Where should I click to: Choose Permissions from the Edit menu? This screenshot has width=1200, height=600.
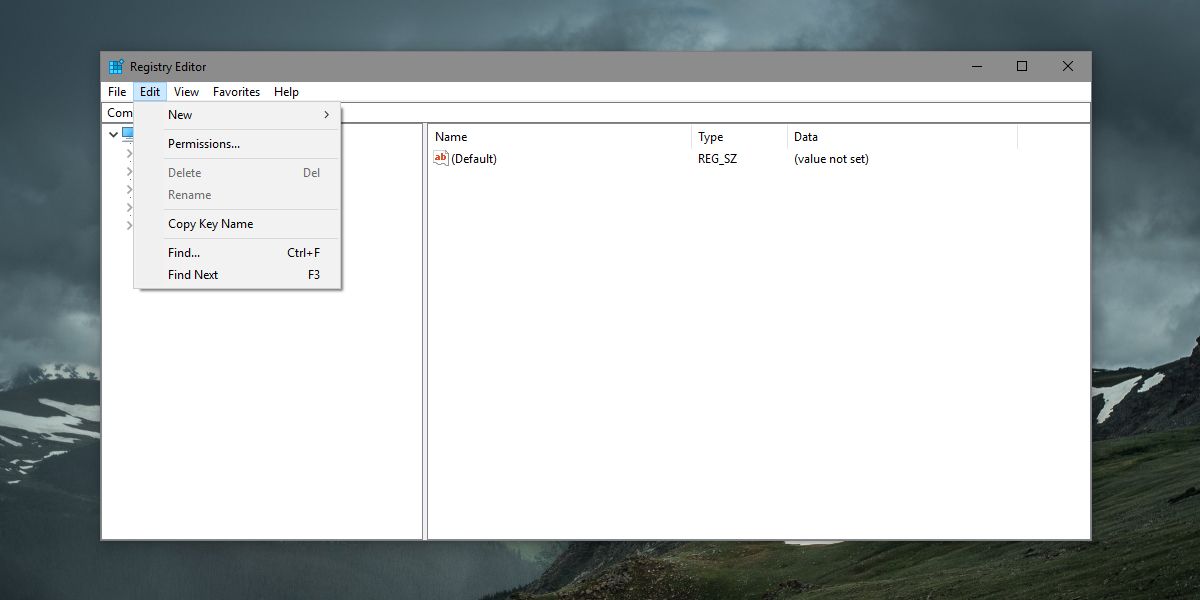[x=203, y=143]
